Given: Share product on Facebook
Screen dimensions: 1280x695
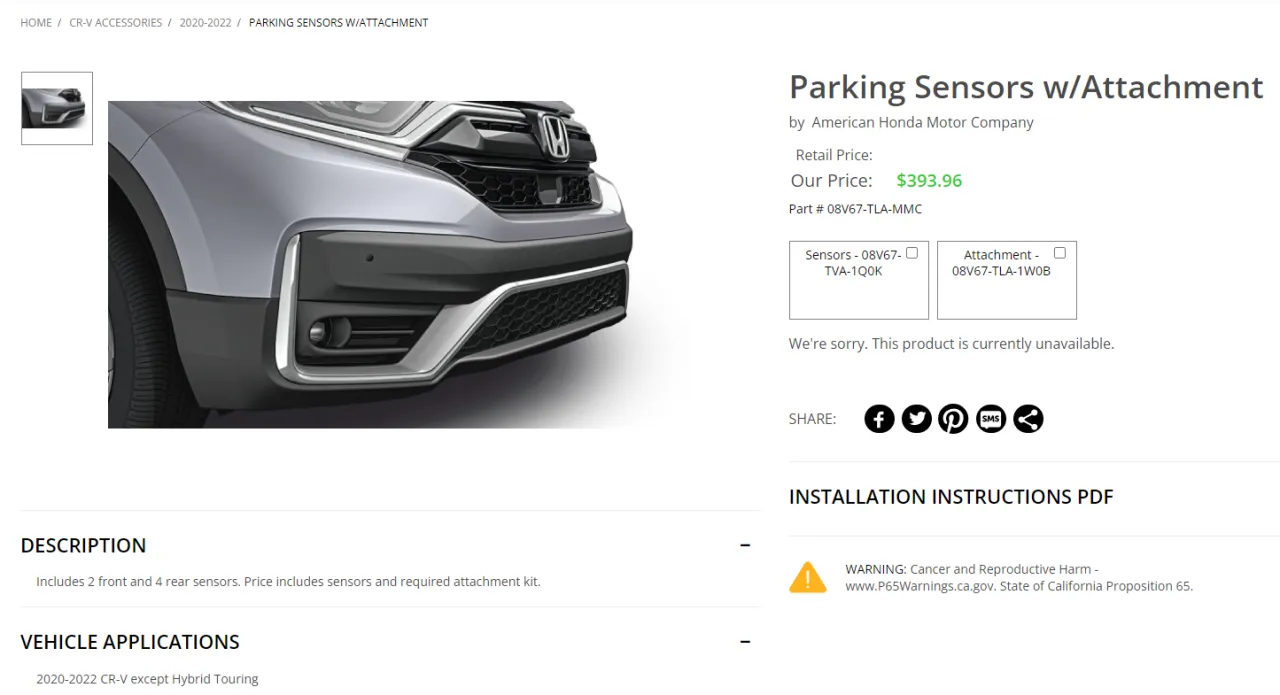Looking at the screenshot, I should point(879,419).
